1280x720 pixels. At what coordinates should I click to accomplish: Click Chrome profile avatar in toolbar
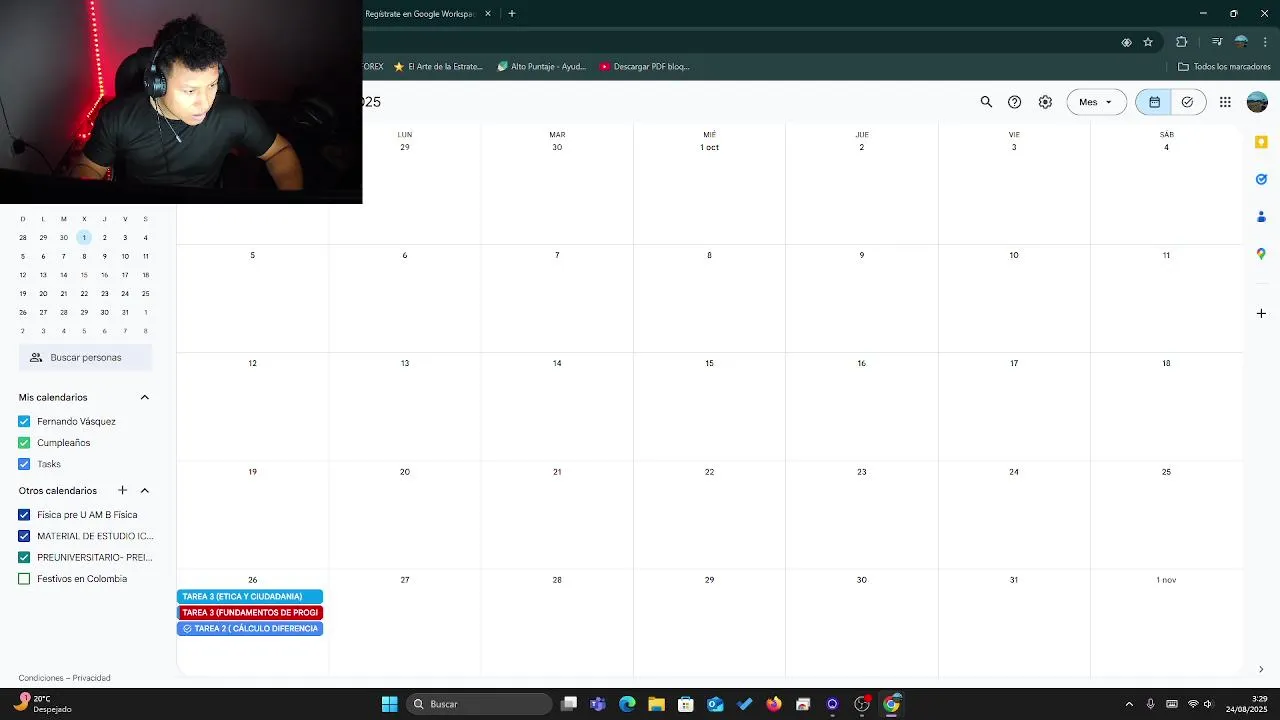[x=1241, y=42]
